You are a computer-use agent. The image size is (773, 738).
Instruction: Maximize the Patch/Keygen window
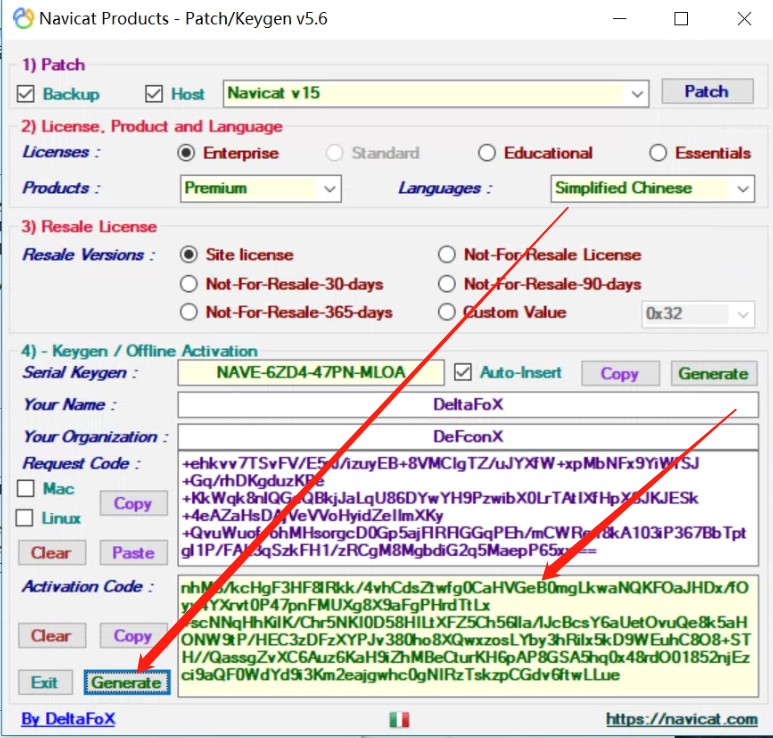pyautogui.click(x=681, y=19)
